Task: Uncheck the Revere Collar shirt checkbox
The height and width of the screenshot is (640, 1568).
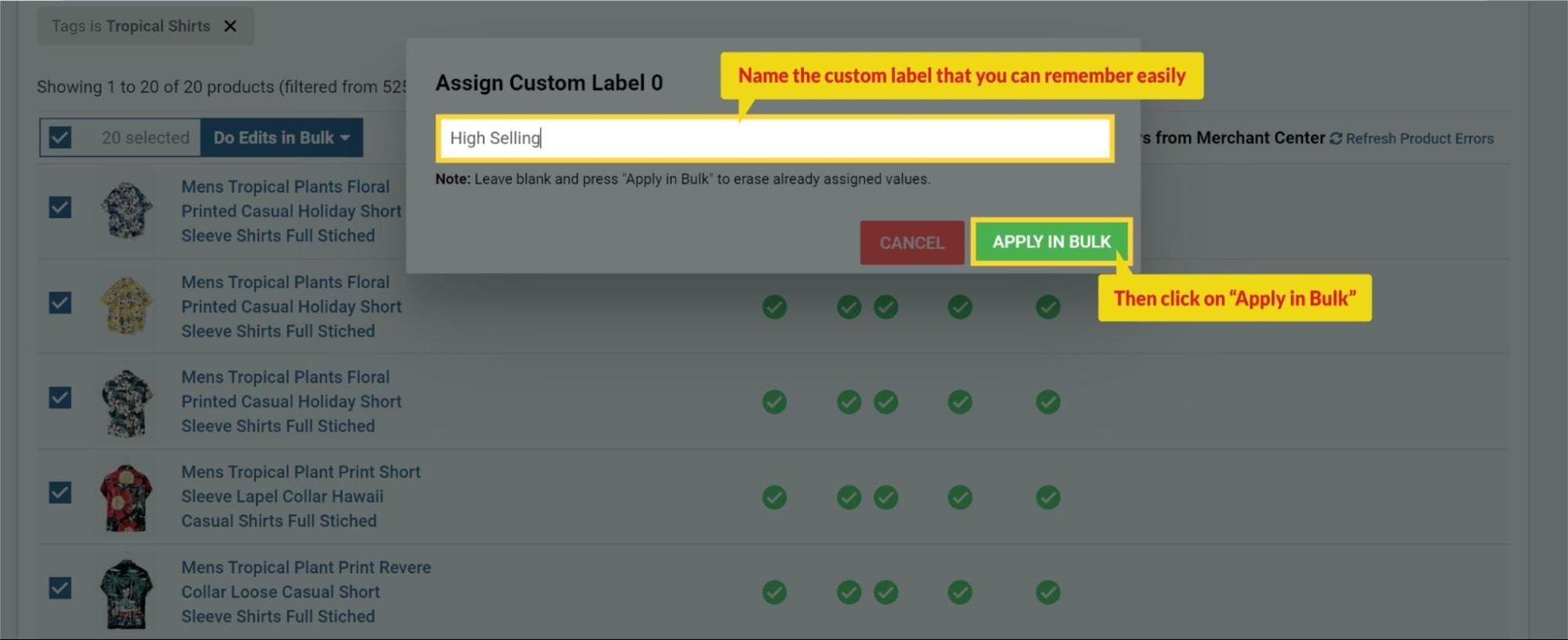Action: coord(60,588)
